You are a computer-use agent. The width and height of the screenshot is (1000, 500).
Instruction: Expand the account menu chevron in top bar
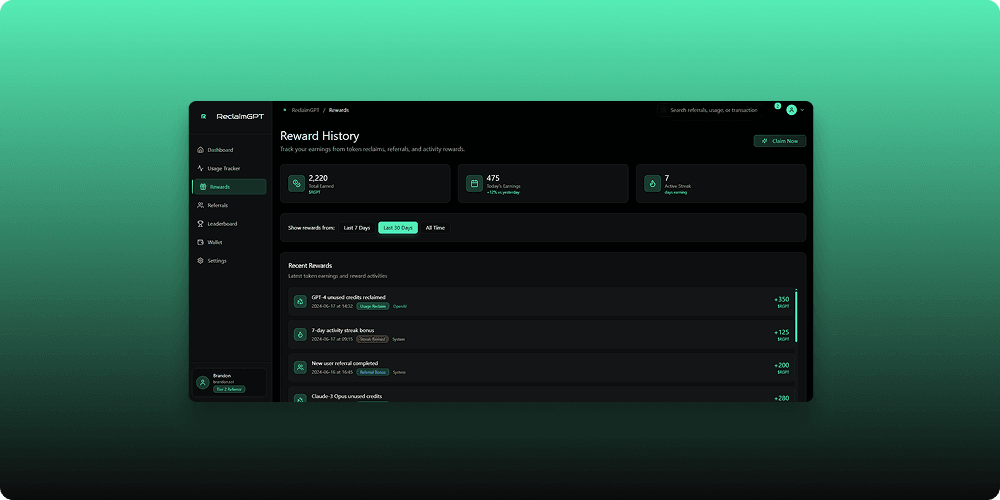pos(802,110)
